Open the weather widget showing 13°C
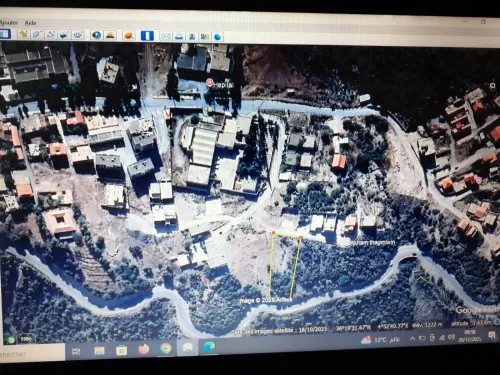 tap(380, 340)
